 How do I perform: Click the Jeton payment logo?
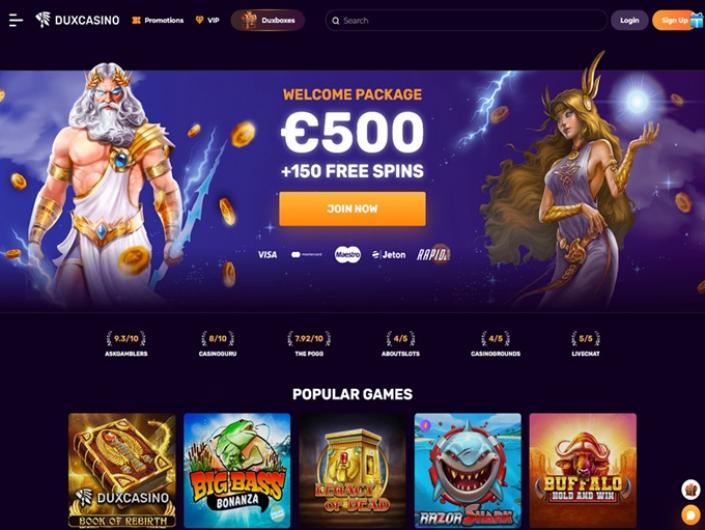389,254
